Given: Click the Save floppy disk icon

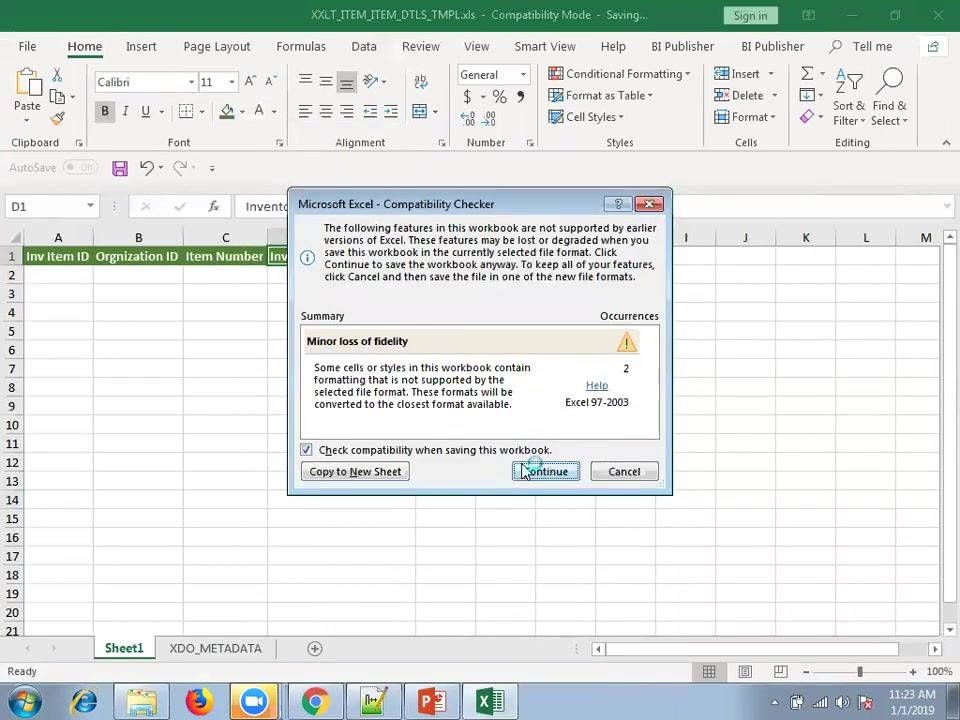Looking at the screenshot, I should coord(120,168).
